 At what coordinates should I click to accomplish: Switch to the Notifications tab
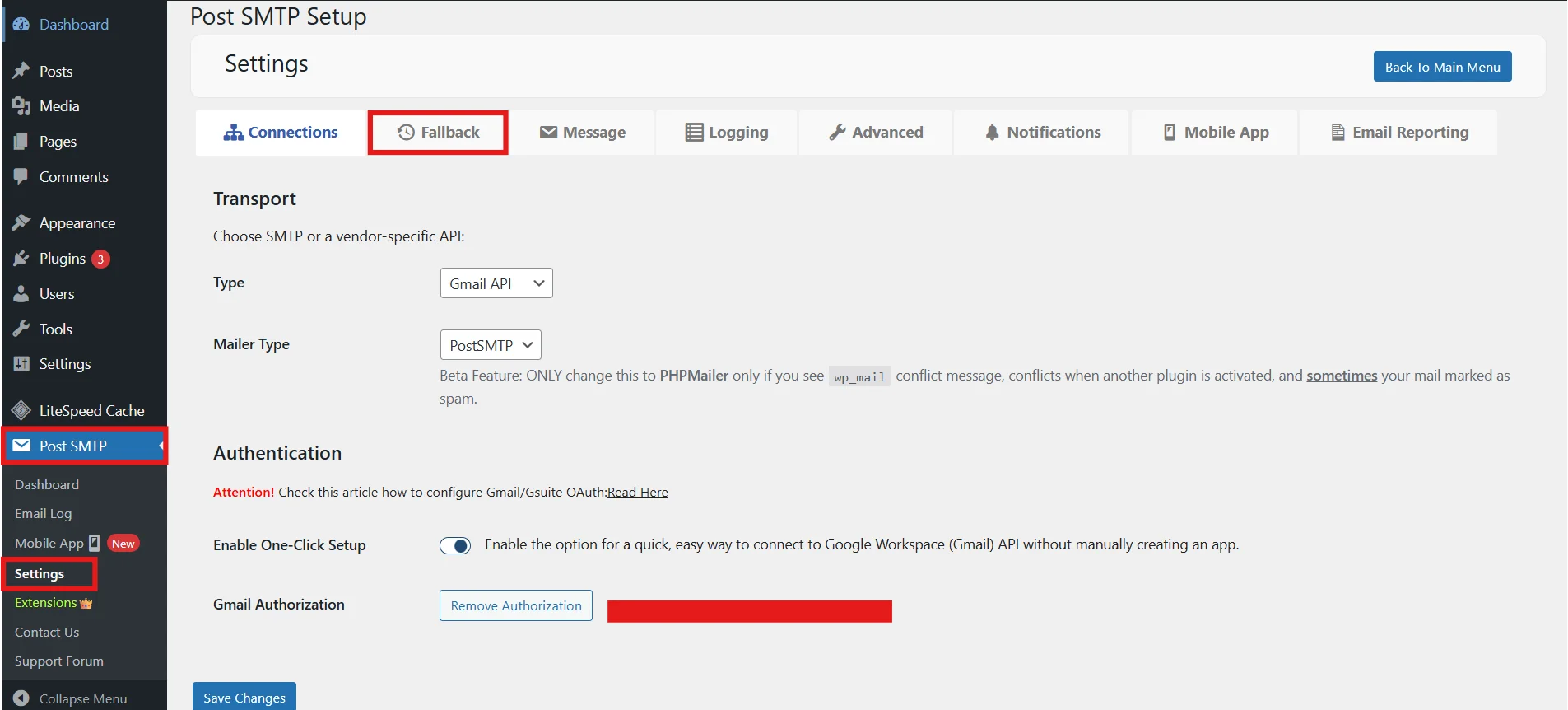coord(1042,133)
